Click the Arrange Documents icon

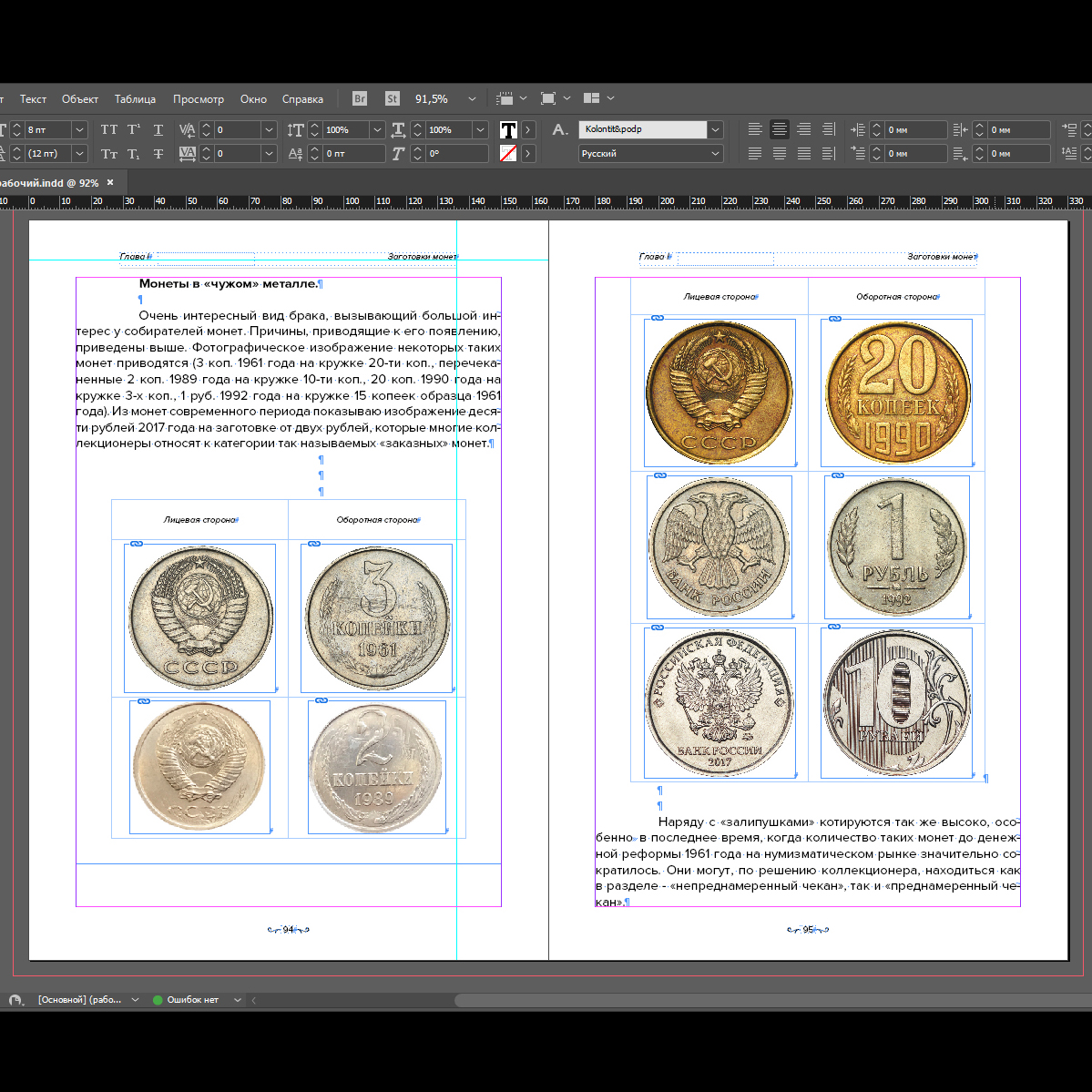(x=591, y=98)
